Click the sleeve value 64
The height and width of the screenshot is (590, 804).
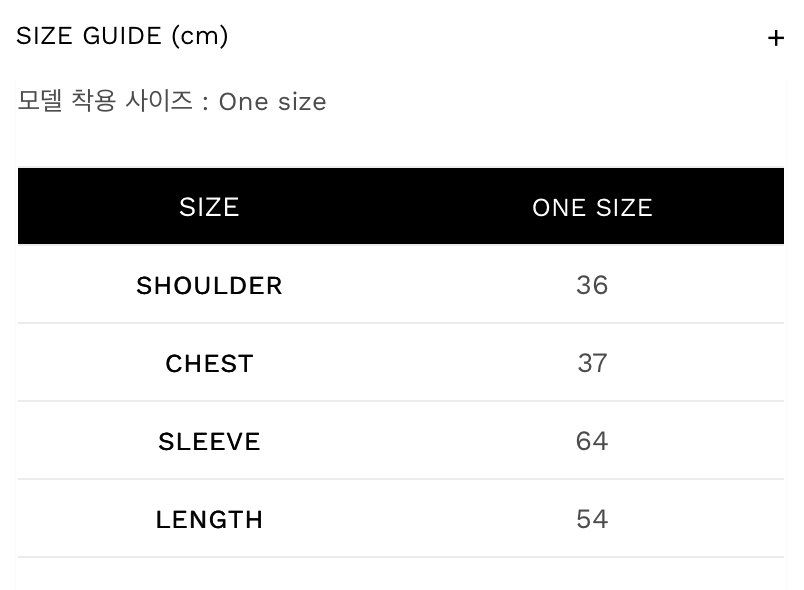[592, 442]
